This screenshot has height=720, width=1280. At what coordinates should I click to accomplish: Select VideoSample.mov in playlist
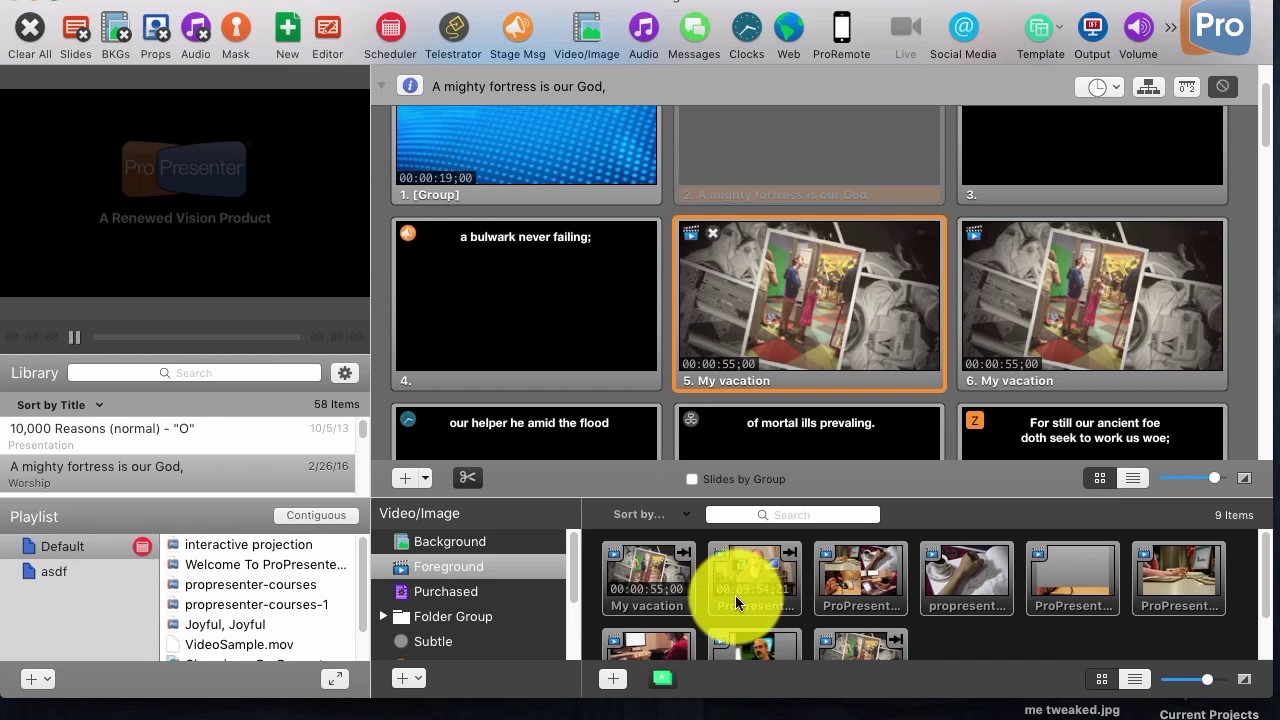pos(239,645)
